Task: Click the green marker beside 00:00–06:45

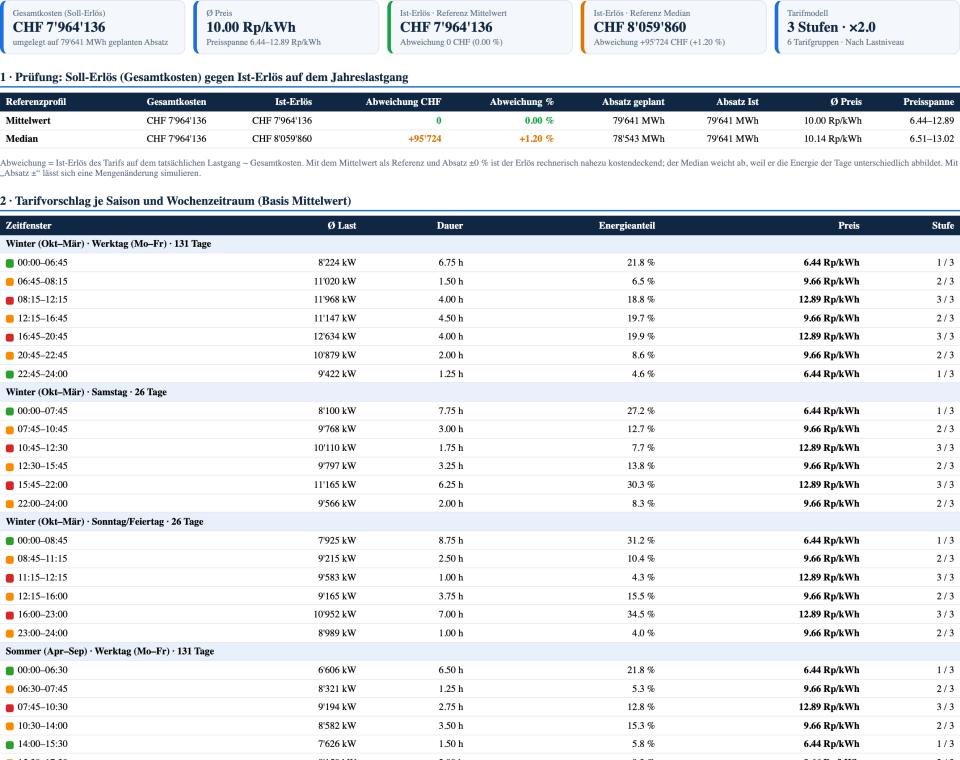Action: point(10,263)
